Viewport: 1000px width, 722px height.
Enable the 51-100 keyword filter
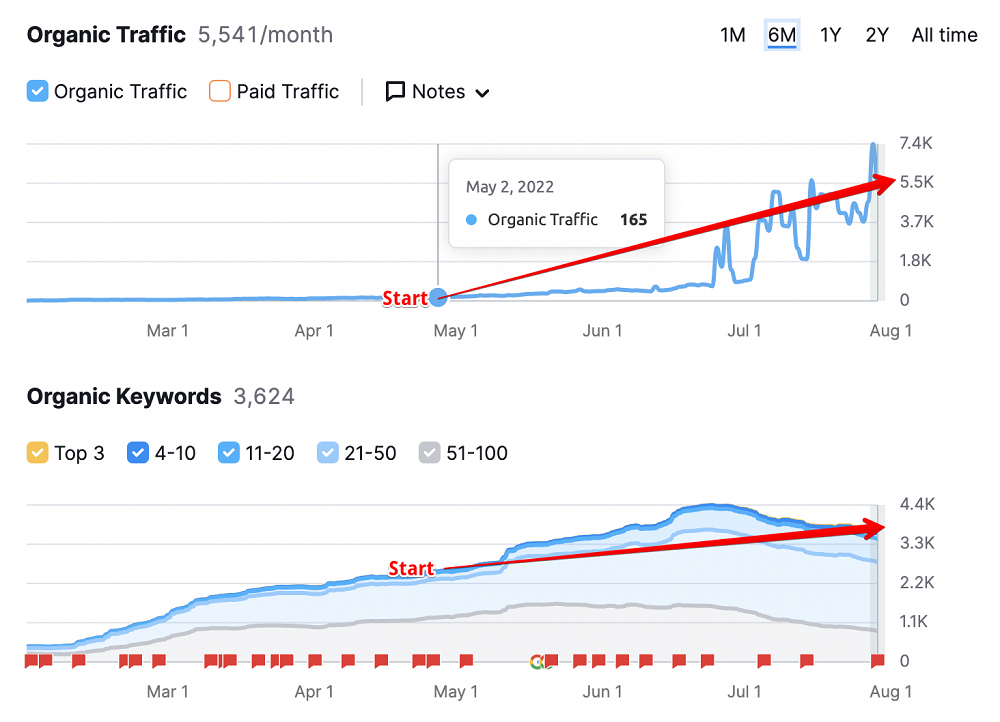pos(430,453)
